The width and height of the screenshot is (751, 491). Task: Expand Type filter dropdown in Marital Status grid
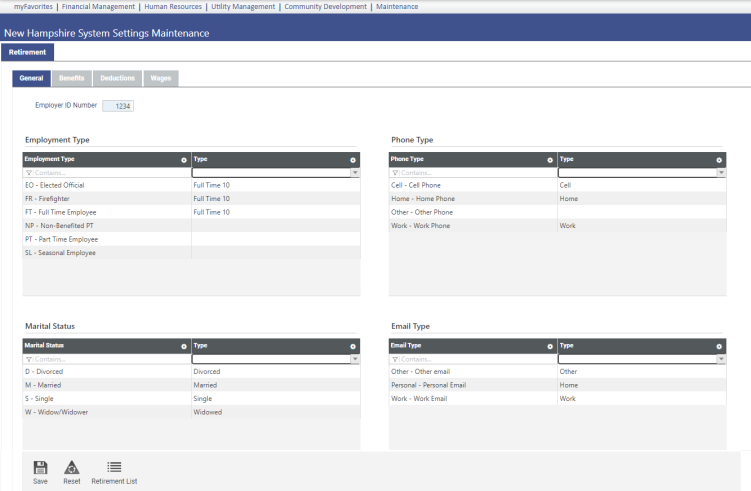click(354, 359)
